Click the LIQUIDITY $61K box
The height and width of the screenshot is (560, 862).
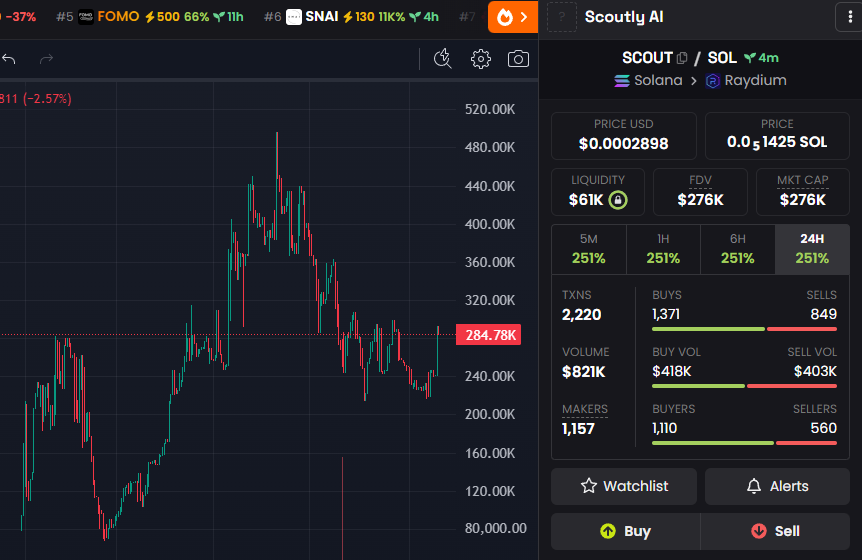pyautogui.click(x=598, y=192)
